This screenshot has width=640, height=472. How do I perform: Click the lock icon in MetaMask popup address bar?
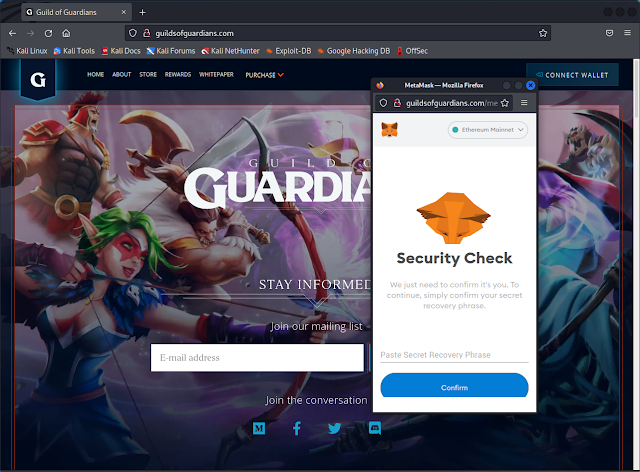click(397, 103)
